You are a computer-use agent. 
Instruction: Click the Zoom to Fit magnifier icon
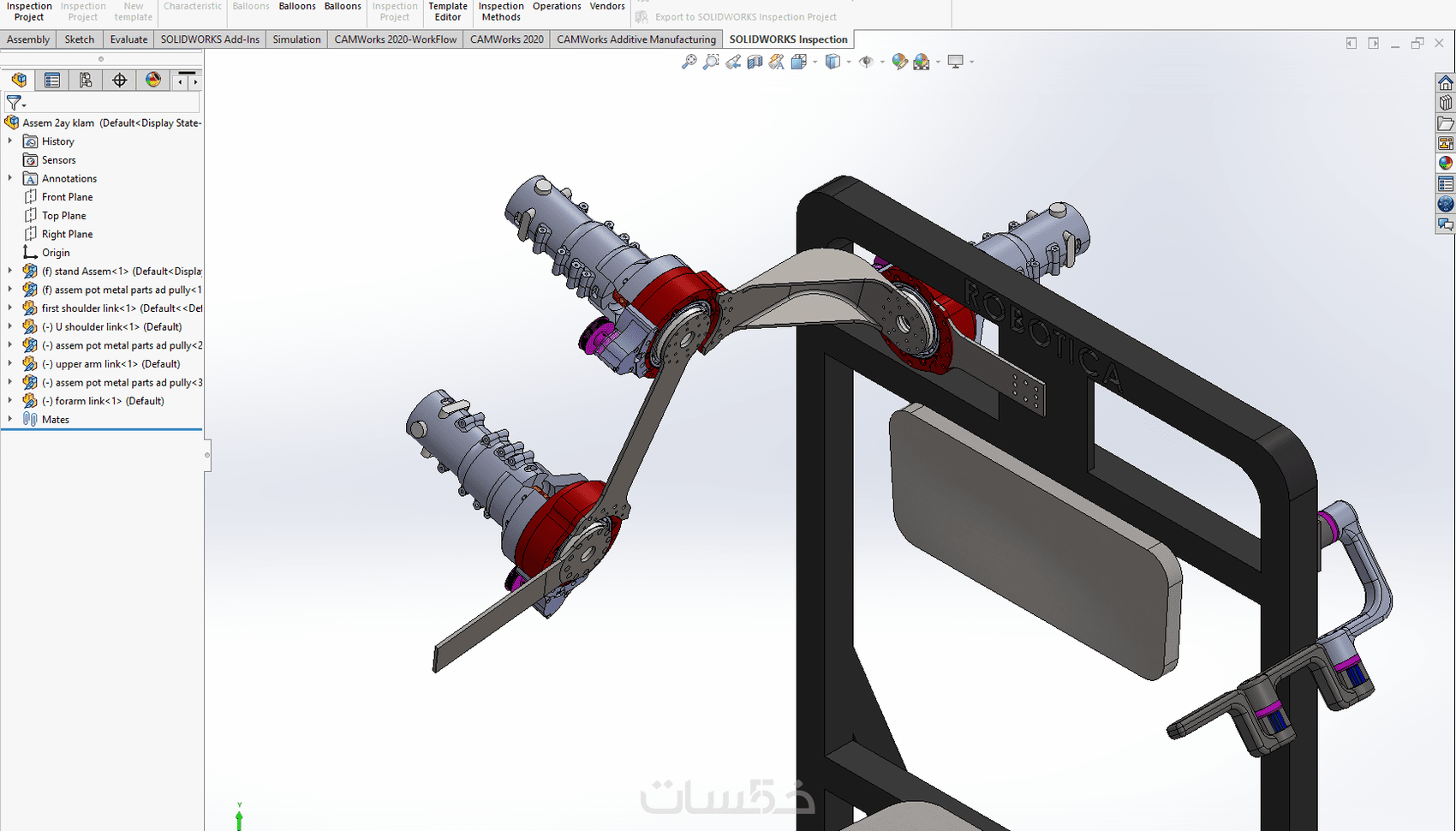coord(689,62)
